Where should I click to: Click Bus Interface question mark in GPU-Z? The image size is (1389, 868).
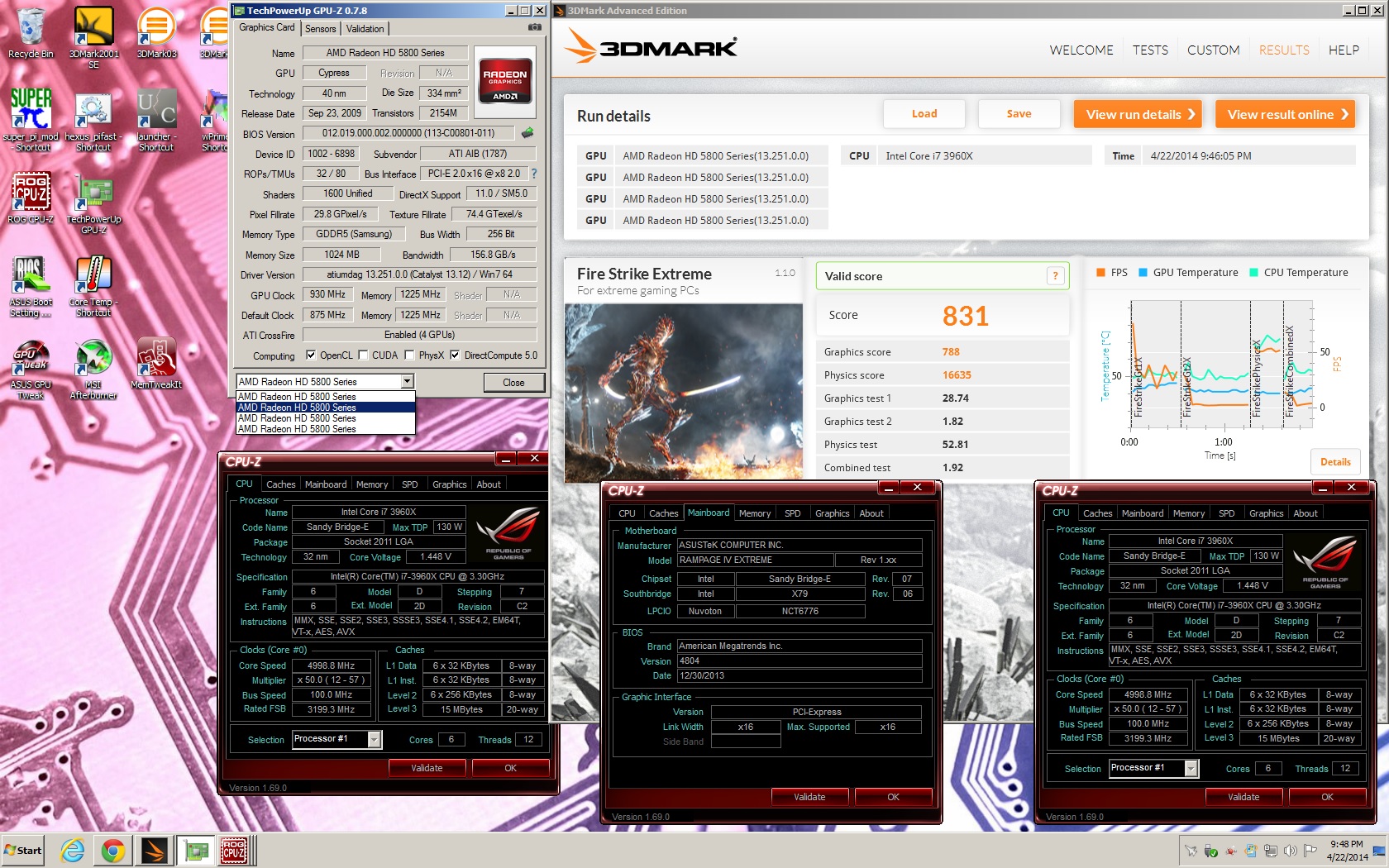click(534, 174)
